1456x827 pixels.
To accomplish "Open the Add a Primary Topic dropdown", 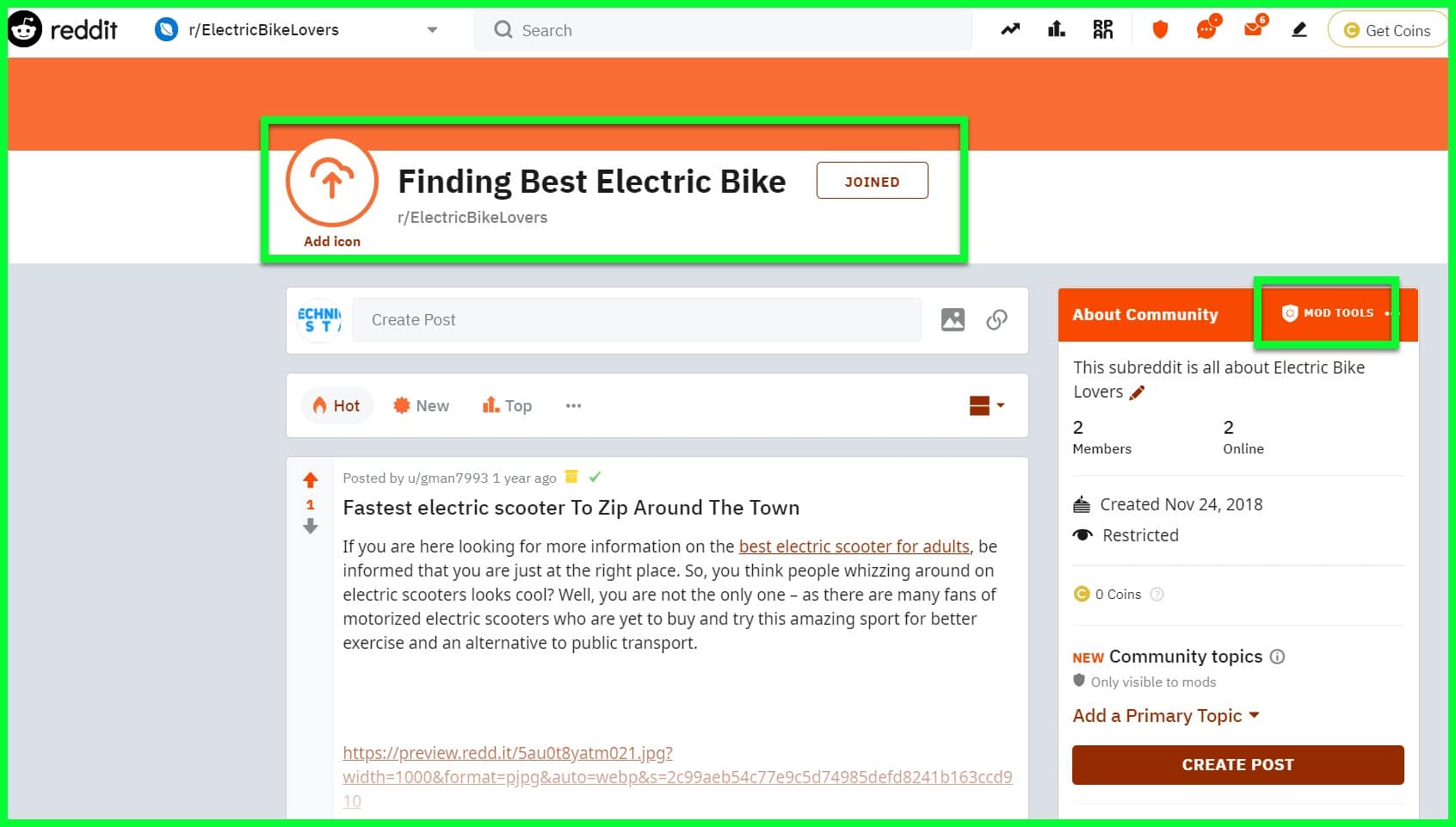I will [1165, 715].
